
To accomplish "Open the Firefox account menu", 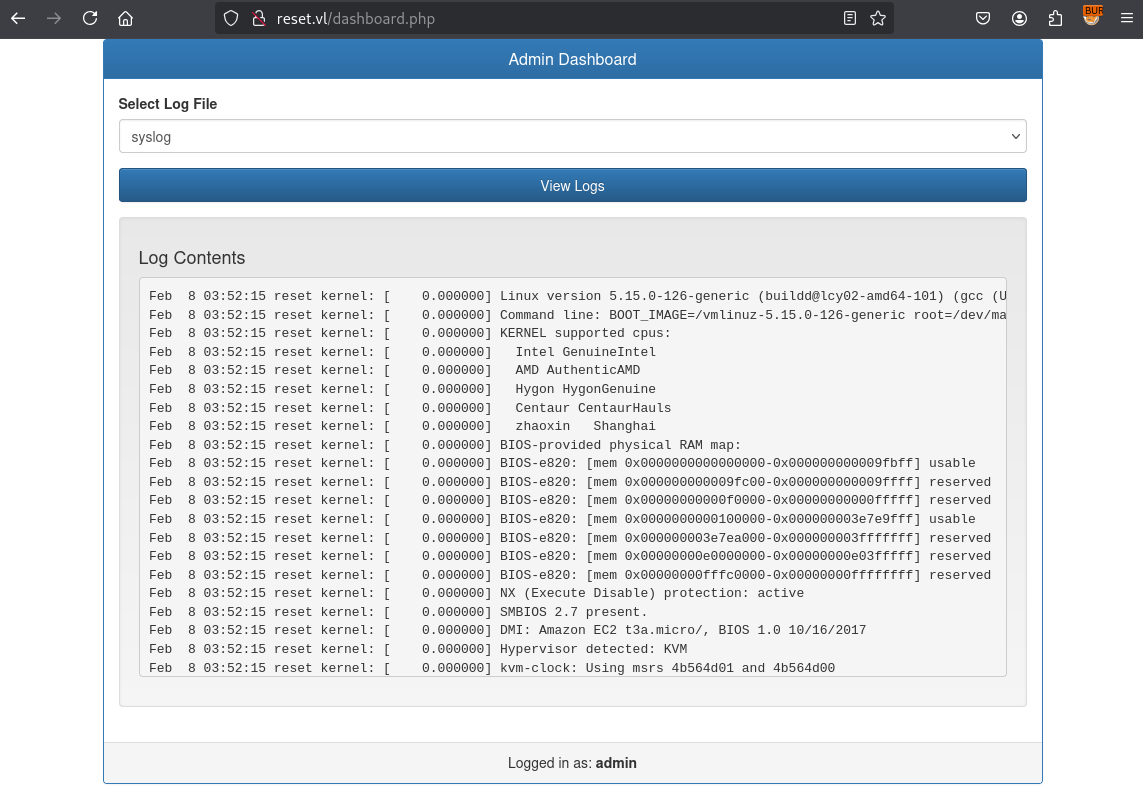I will (x=1019, y=18).
